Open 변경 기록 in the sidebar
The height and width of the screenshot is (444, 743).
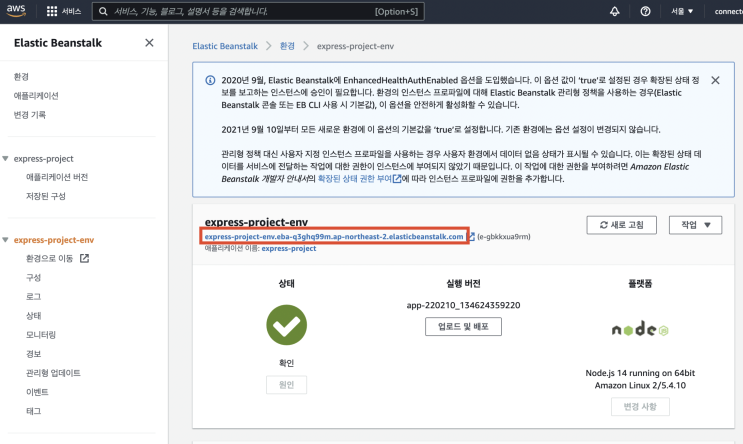pos(29,115)
